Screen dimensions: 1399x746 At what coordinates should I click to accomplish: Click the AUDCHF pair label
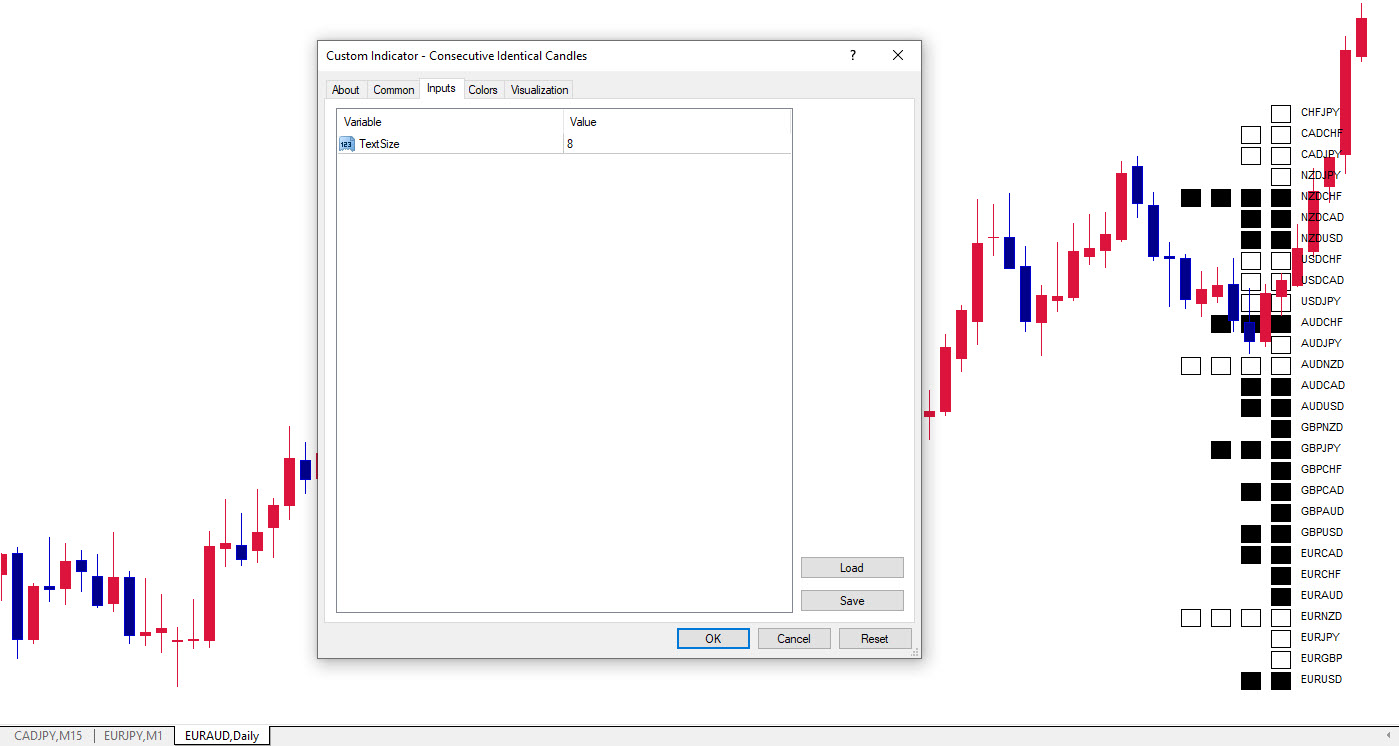click(1322, 322)
